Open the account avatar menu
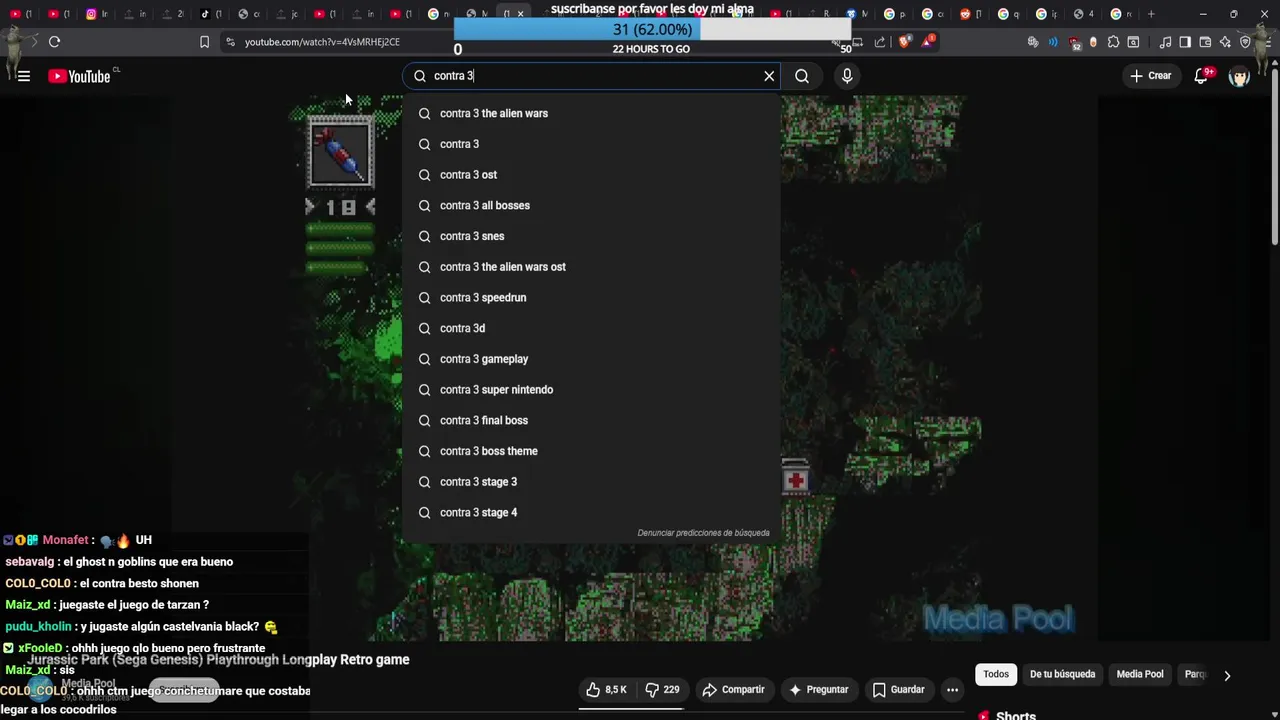This screenshot has height=720, width=1280. (1240, 76)
